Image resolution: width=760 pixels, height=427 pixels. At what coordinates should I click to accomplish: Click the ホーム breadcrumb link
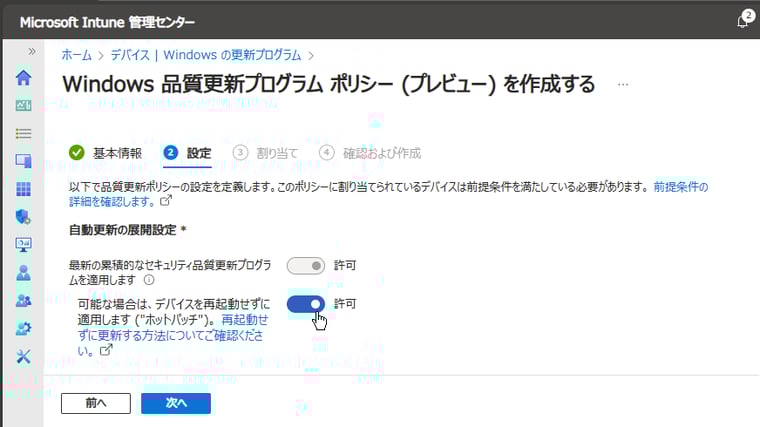(77, 55)
